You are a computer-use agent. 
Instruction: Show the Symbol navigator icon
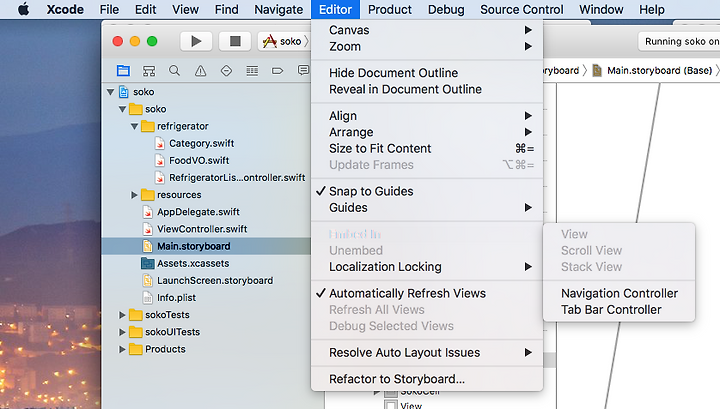click(149, 71)
